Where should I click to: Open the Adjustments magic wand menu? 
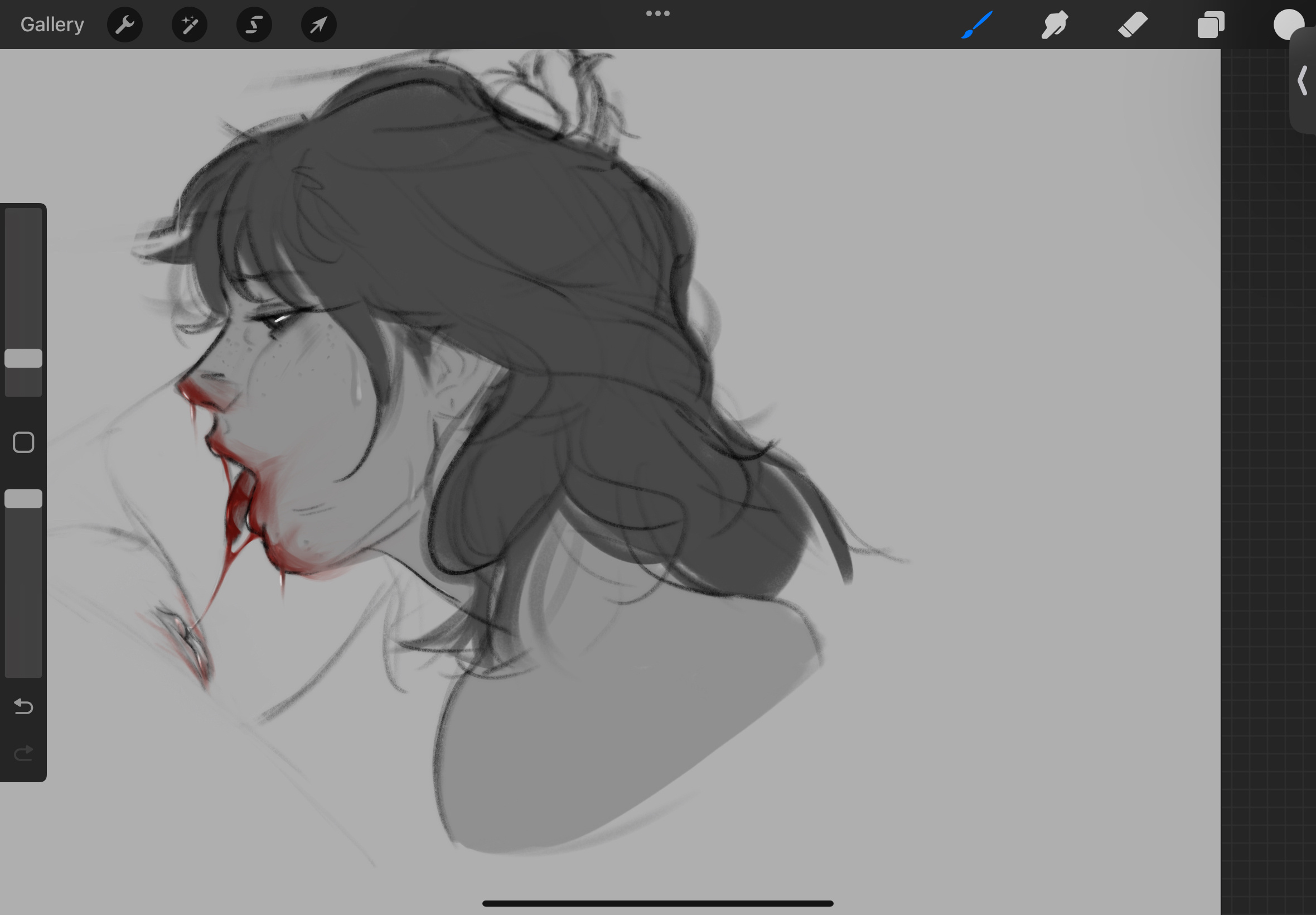point(190,25)
